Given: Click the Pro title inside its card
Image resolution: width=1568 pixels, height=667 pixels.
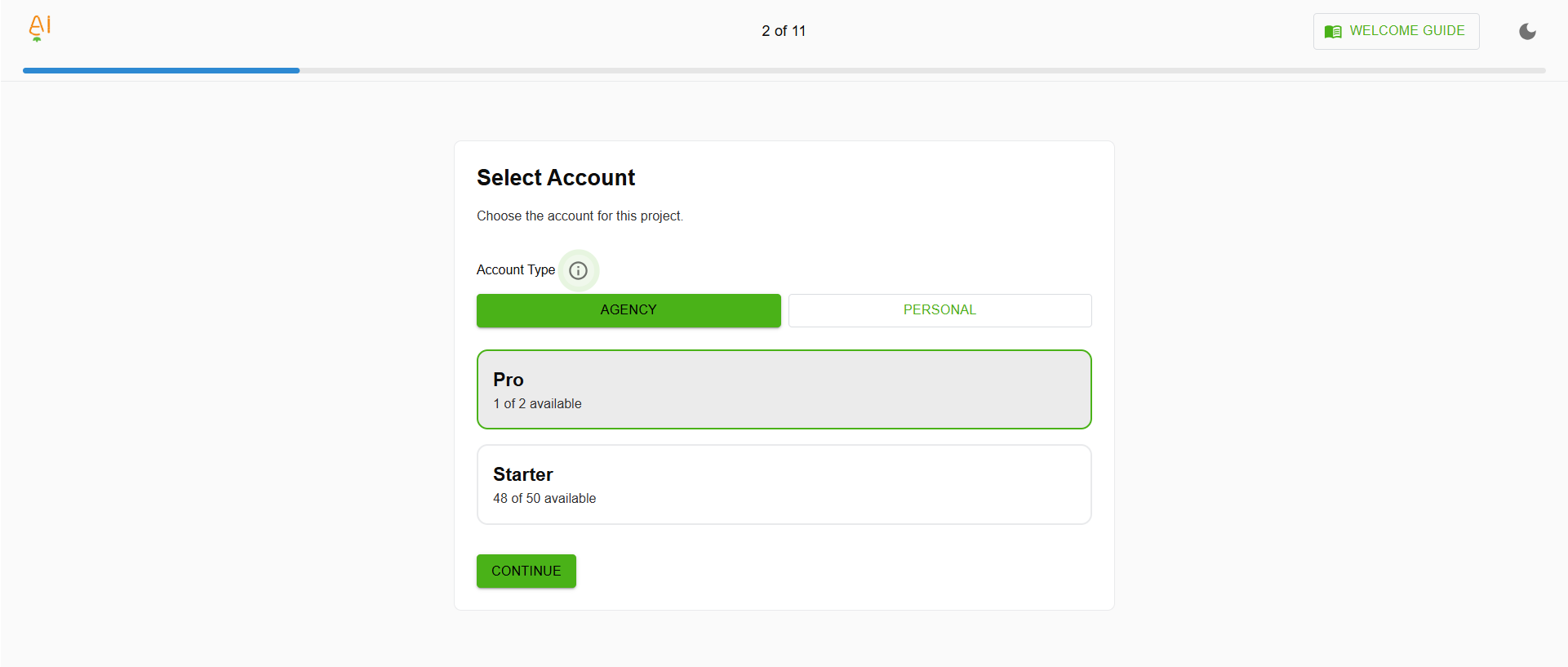Looking at the screenshot, I should (x=508, y=379).
